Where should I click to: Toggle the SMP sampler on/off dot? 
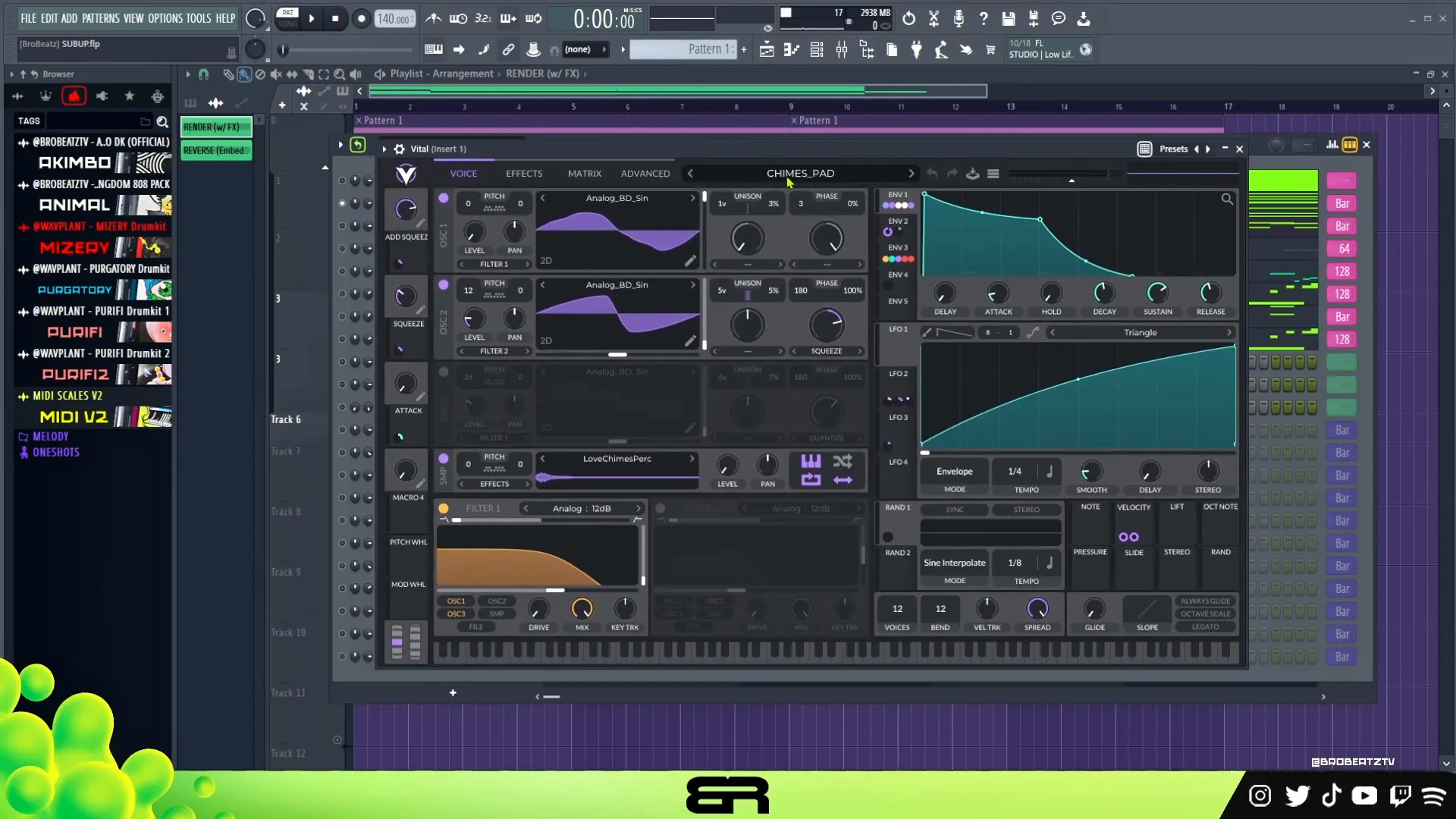444,459
